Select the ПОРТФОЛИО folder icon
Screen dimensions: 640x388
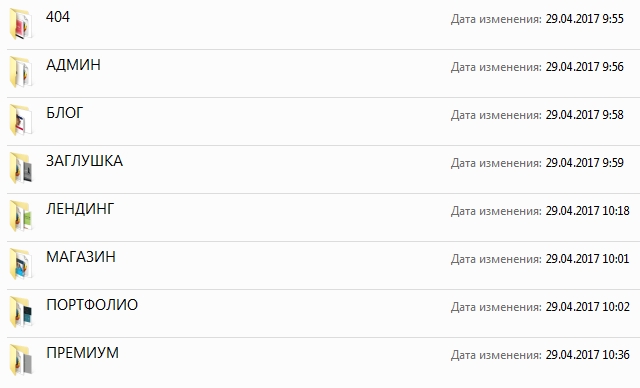coord(20,312)
